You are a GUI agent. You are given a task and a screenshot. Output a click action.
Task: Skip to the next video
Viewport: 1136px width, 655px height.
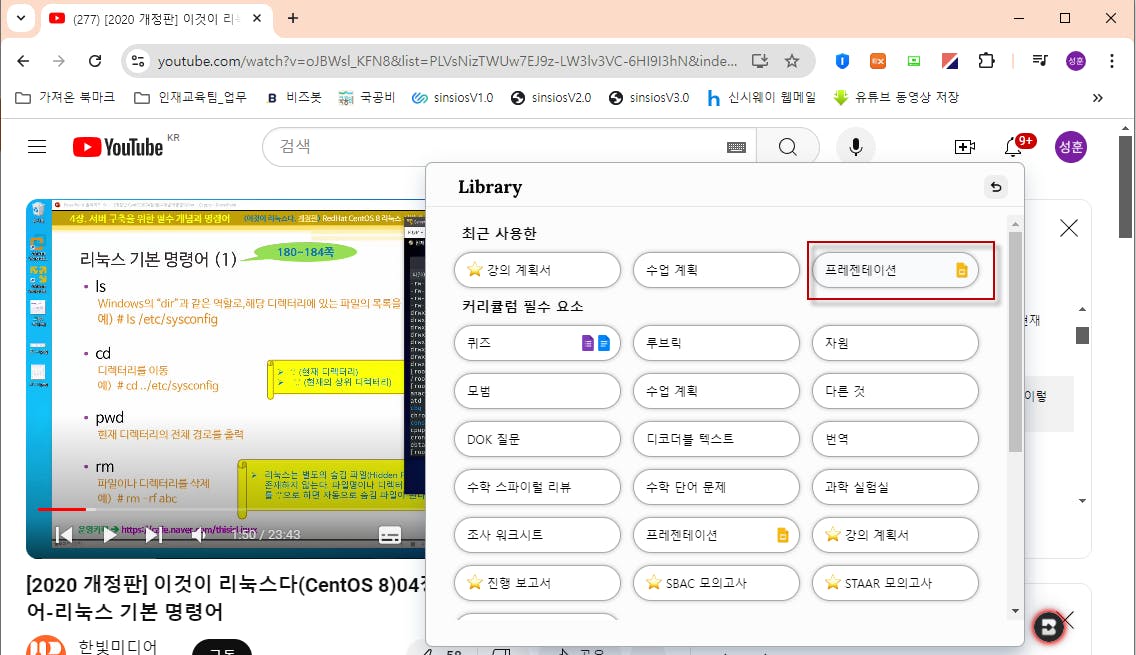[154, 535]
